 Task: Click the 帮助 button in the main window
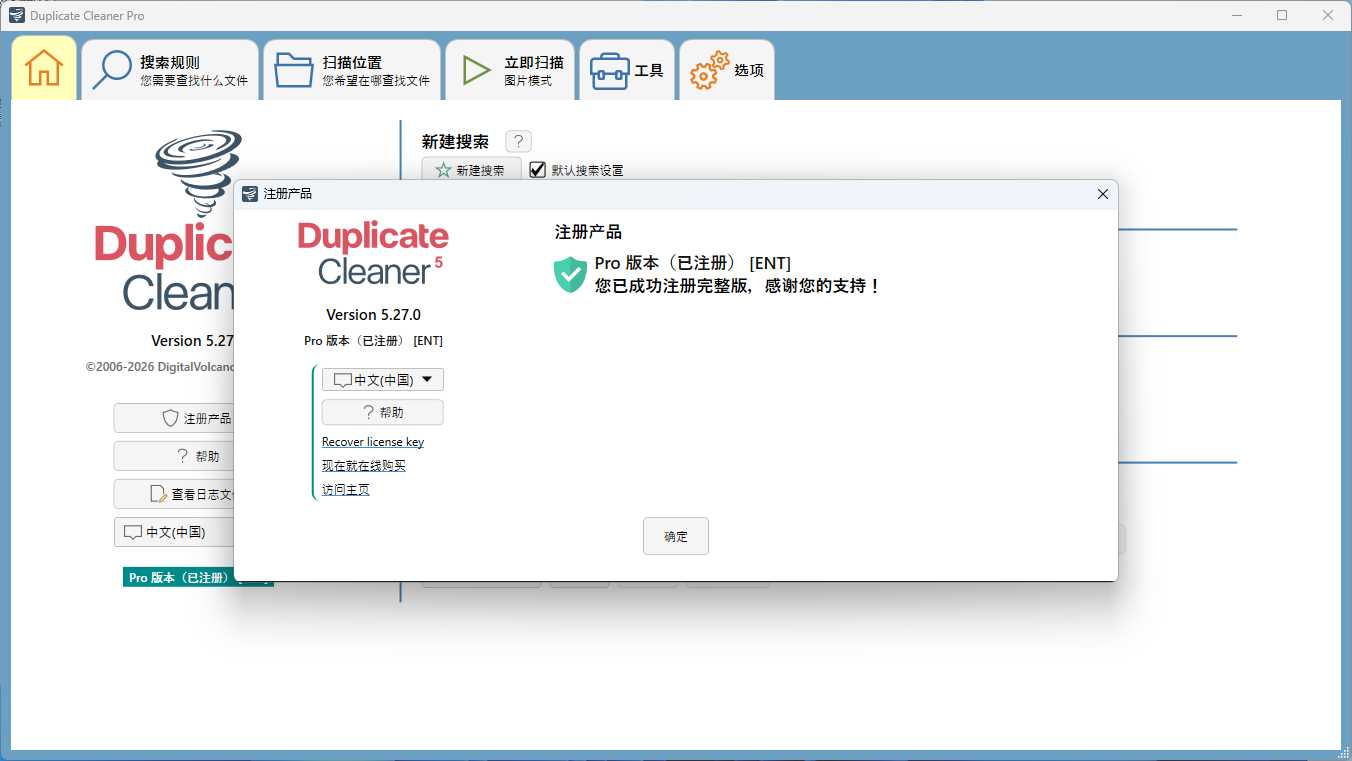(x=174, y=456)
